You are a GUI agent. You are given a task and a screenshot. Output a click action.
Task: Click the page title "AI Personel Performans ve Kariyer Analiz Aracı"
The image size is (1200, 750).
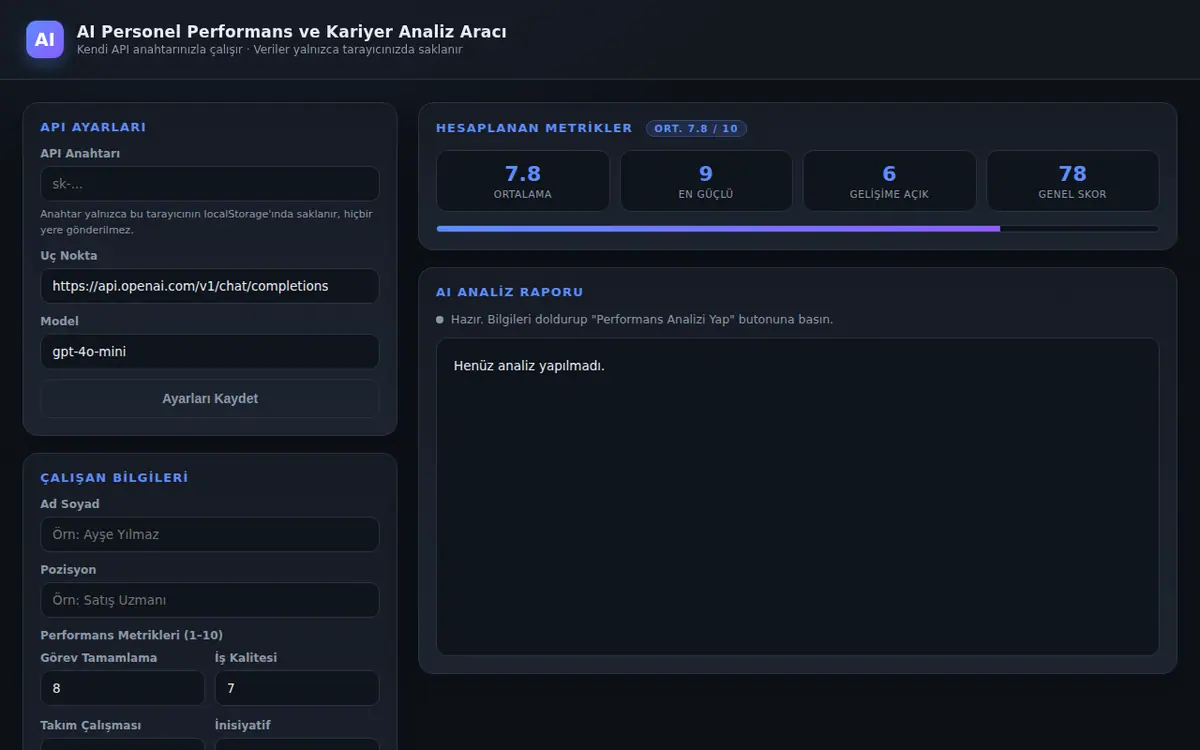coord(292,31)
